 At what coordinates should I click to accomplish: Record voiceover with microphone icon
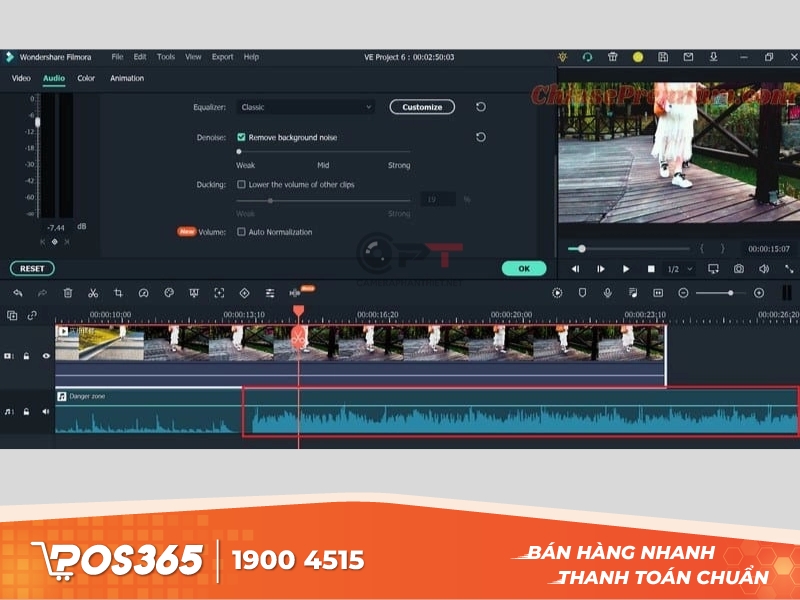(x=608, y=293)
